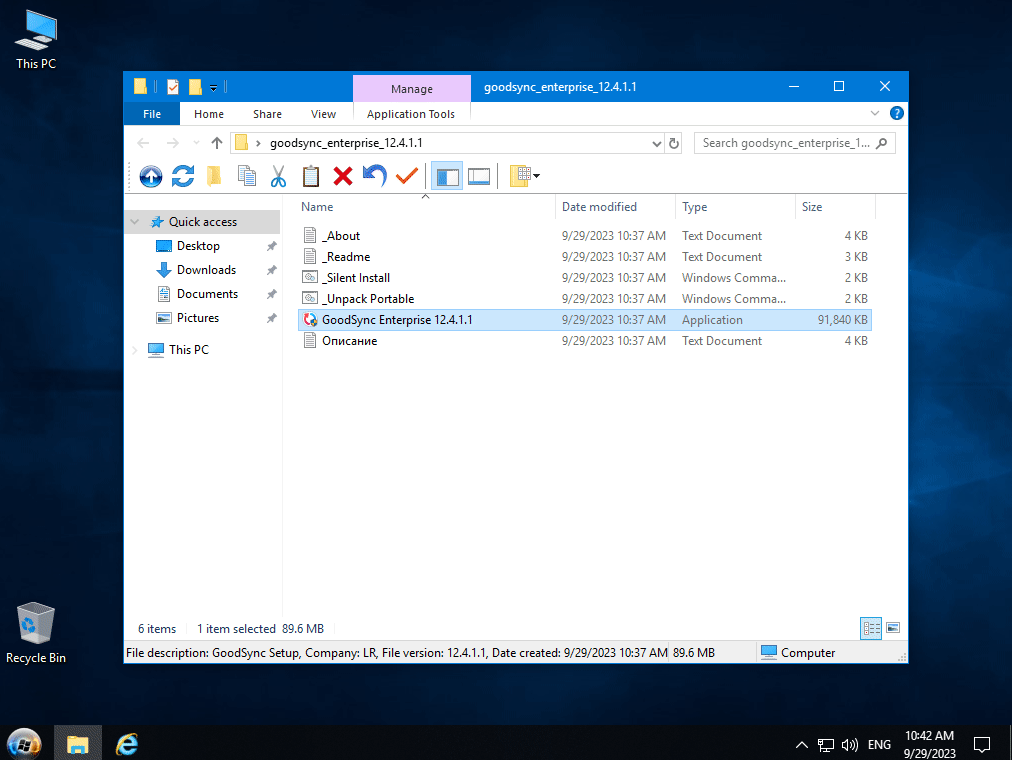
Task: Click the Copy toolbar icon
Action: 247,176
